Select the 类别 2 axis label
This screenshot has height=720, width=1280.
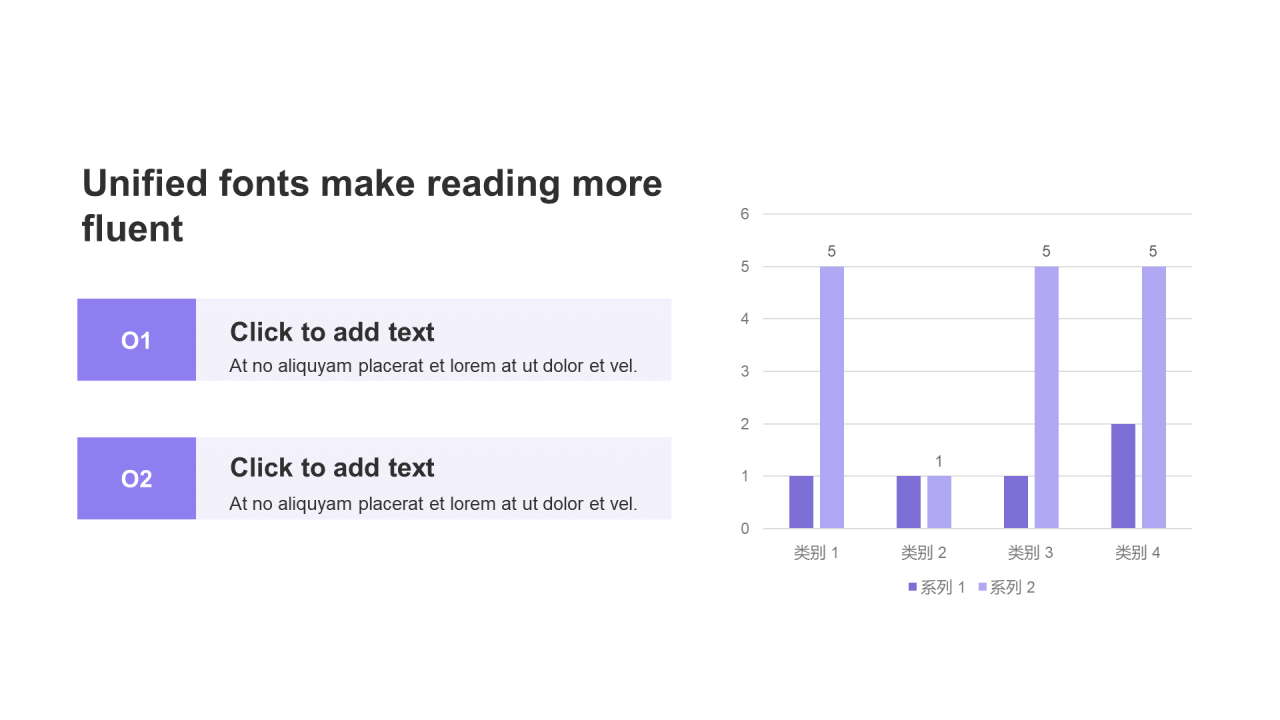pos(923,553)
